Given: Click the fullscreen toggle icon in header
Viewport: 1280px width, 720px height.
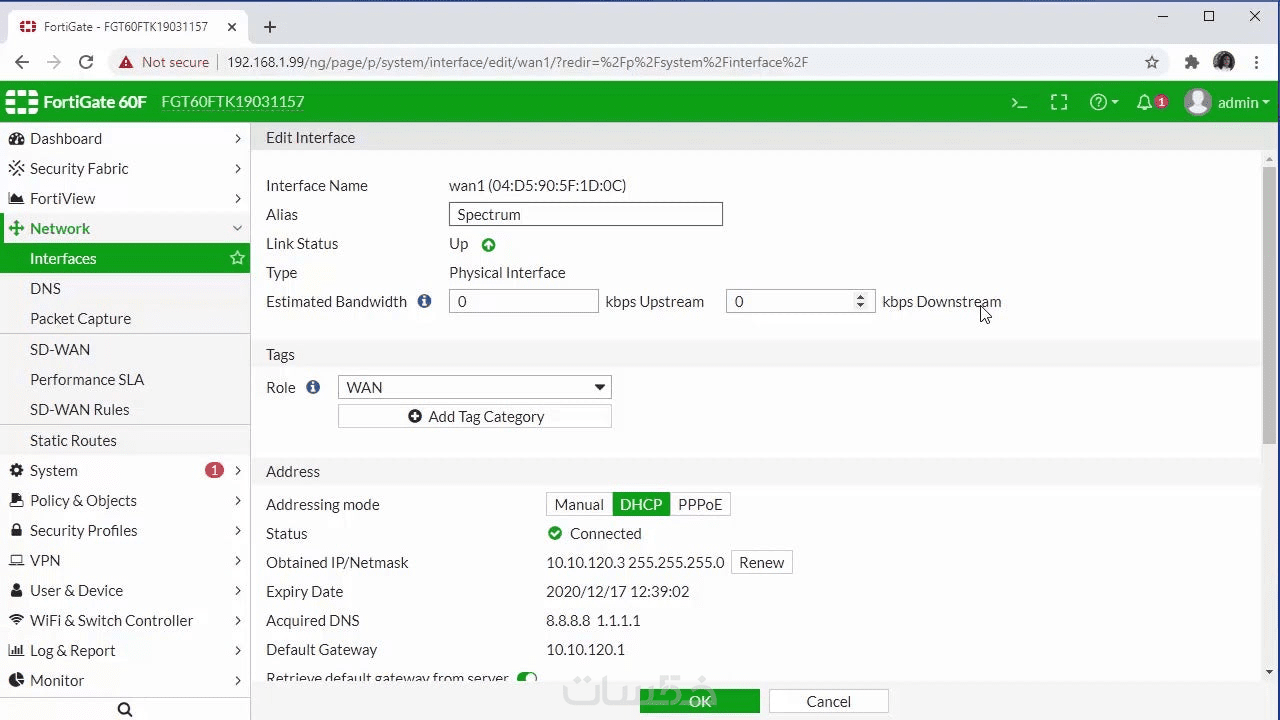Looking at the screenshot, I should 1059,102.
